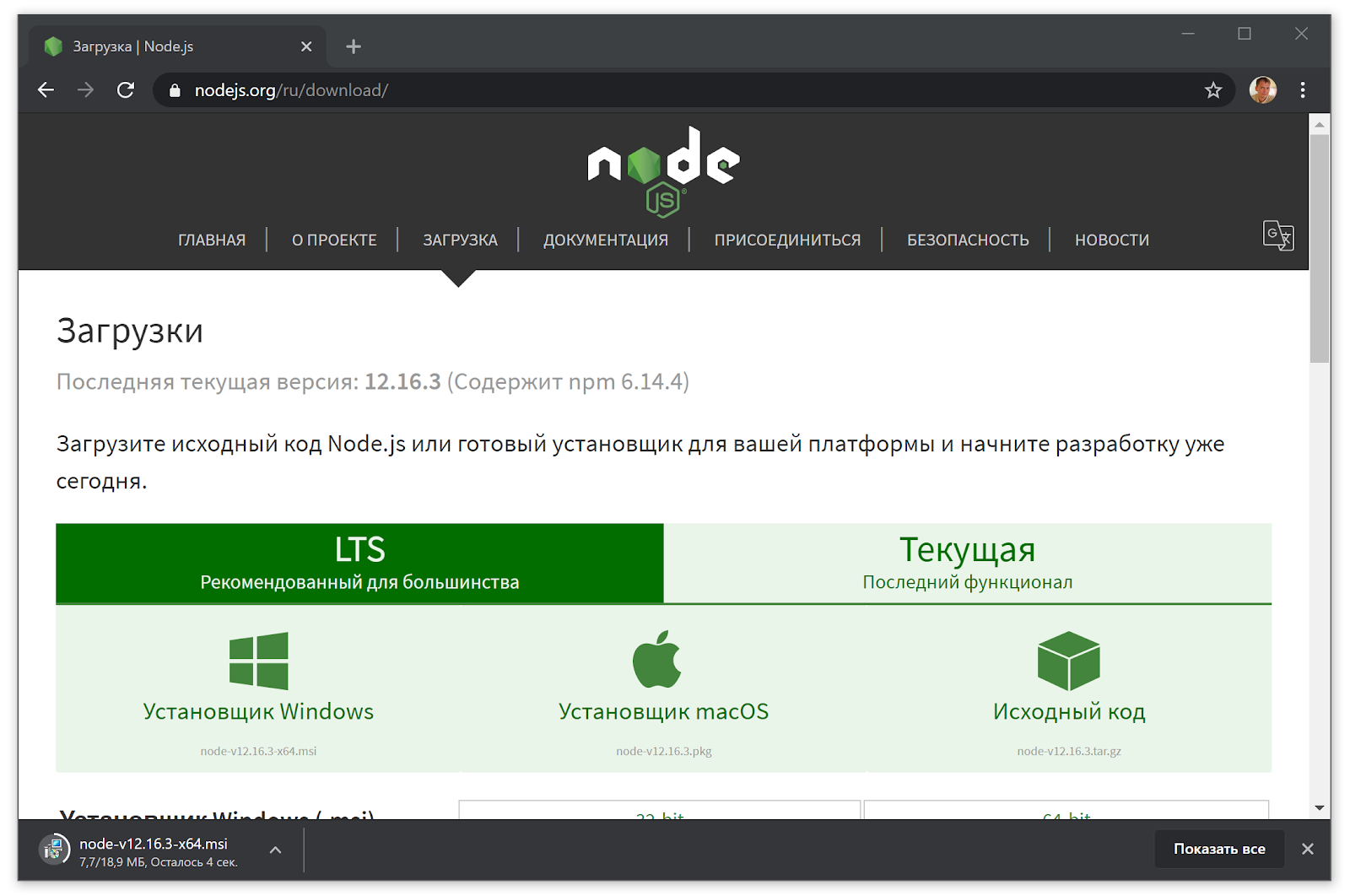The height and width of the screenshot is (896, 1350).
Task: Switch to the Текущая download tab
Action: click(968, 563)
